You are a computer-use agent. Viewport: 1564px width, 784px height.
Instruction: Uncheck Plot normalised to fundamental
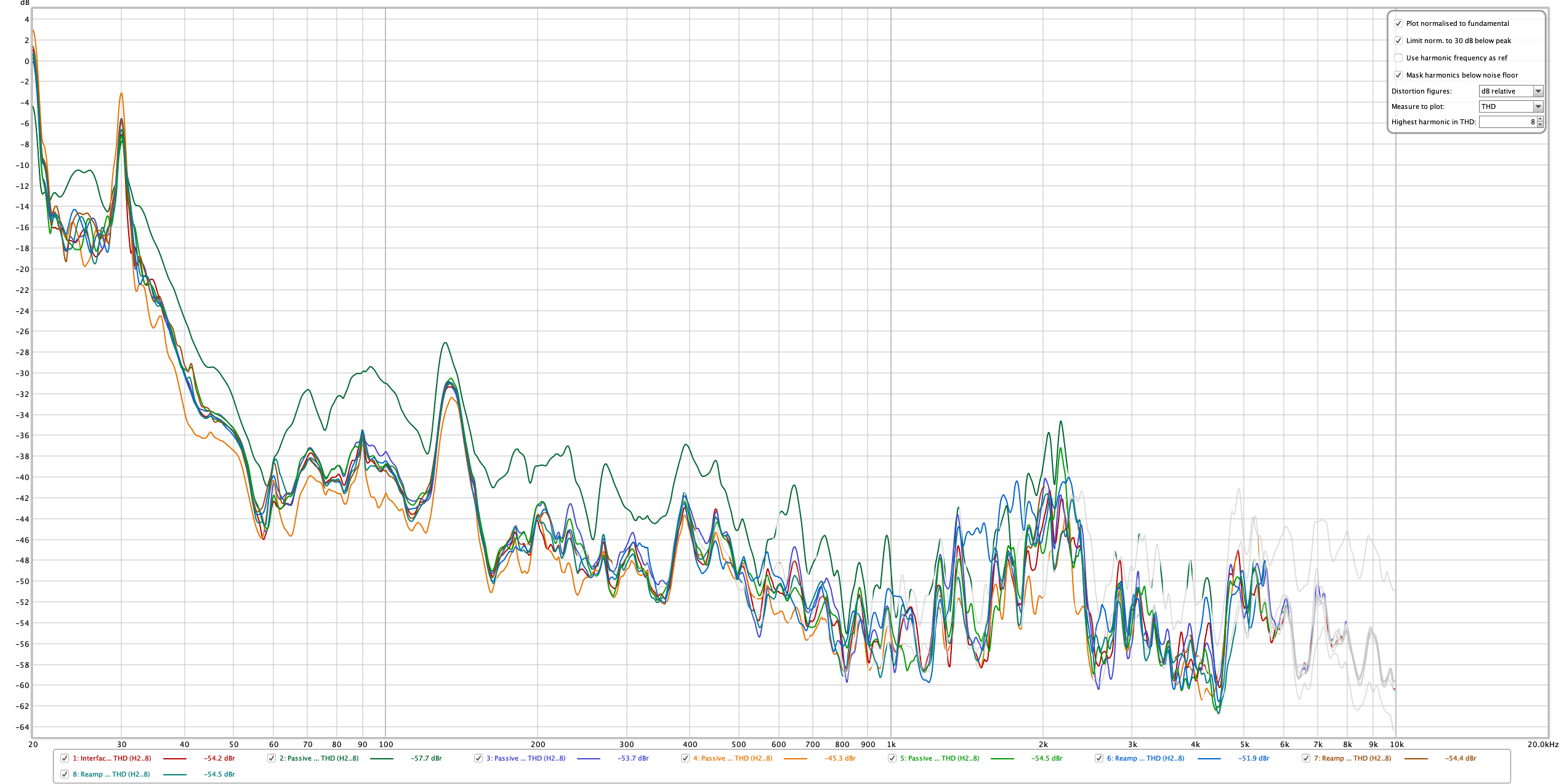pyautogui.click(x=1398, y=23)
